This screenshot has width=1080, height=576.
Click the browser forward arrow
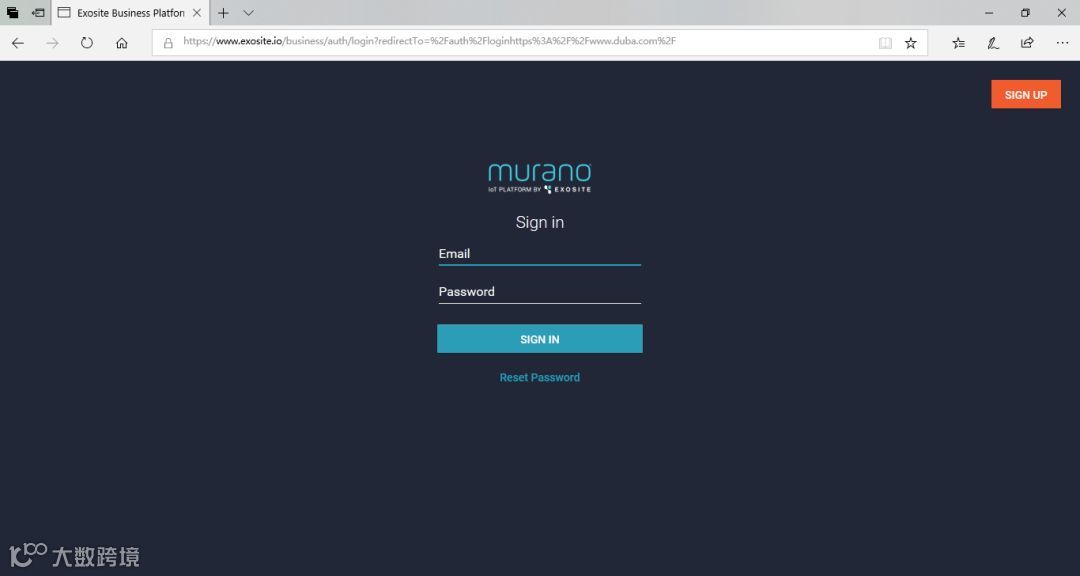(52, 43)
